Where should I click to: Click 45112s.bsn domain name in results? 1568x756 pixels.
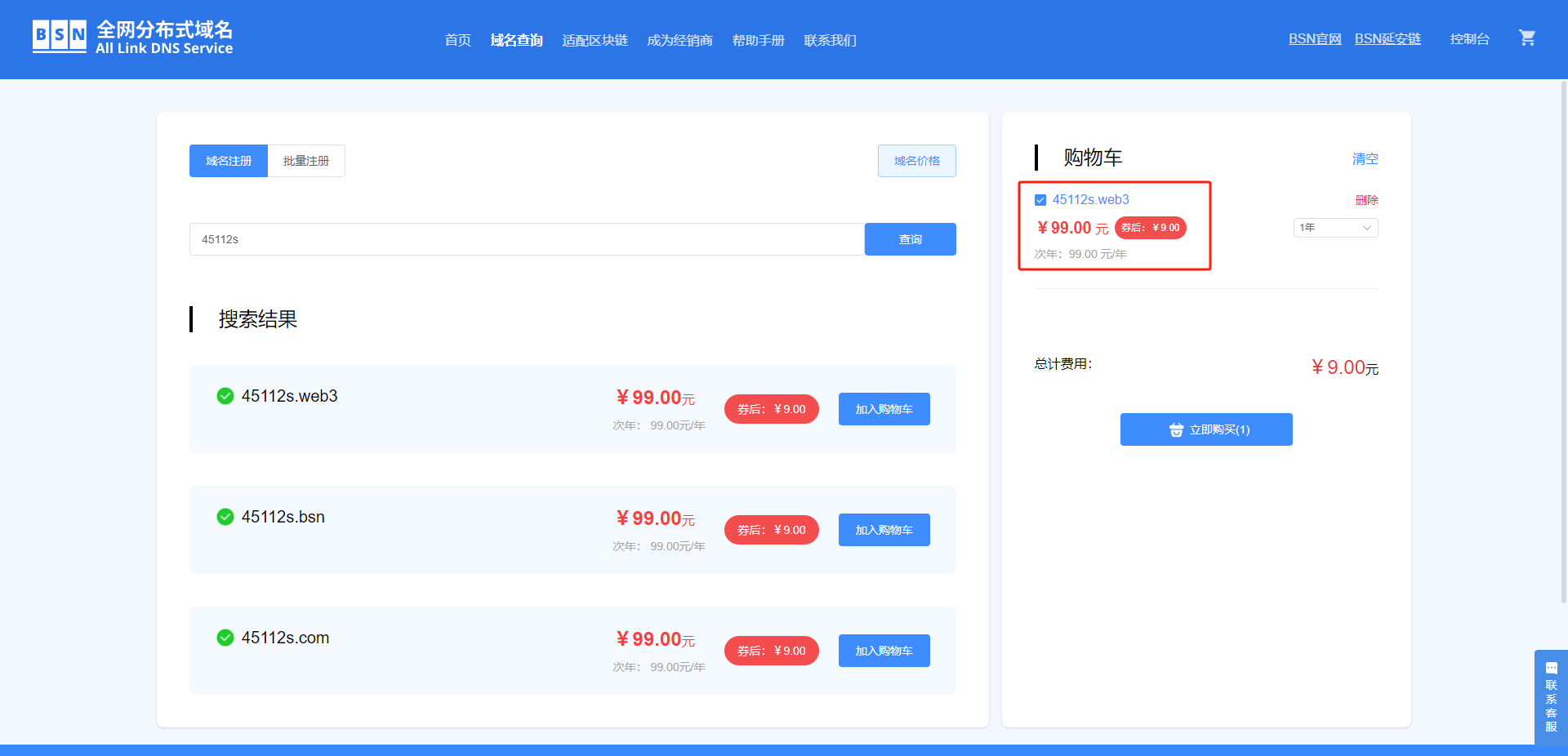[283, 517]
